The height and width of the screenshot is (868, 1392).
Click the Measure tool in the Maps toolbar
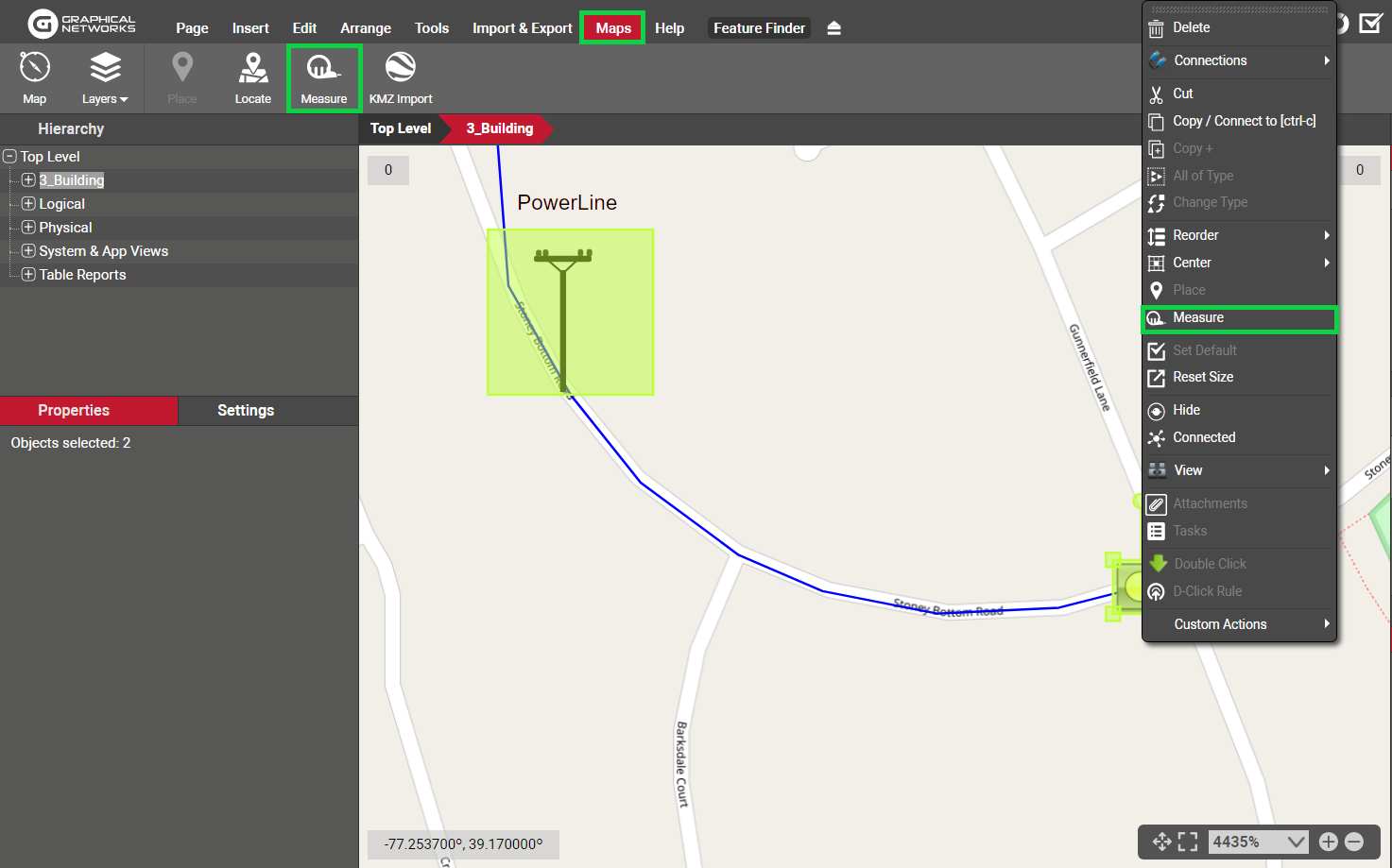coord(323,78)
